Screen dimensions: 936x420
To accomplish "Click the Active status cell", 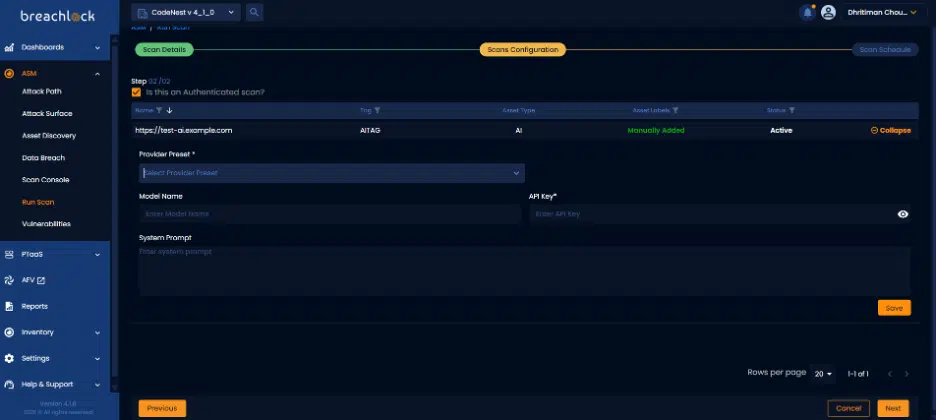I will [781, 131].
